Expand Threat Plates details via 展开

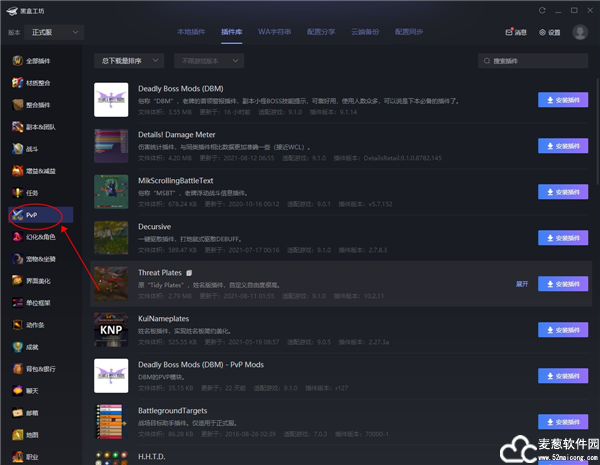click(521, 284)
